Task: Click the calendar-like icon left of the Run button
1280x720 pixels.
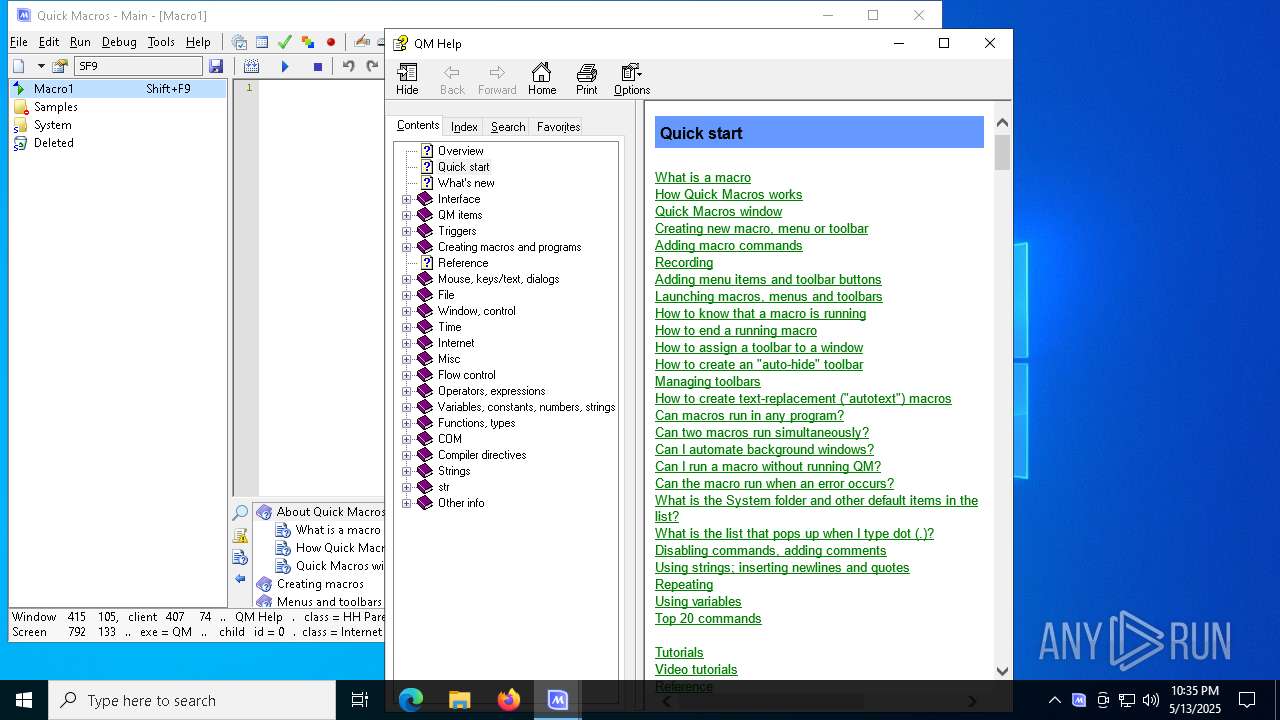Action: [251, 66]
